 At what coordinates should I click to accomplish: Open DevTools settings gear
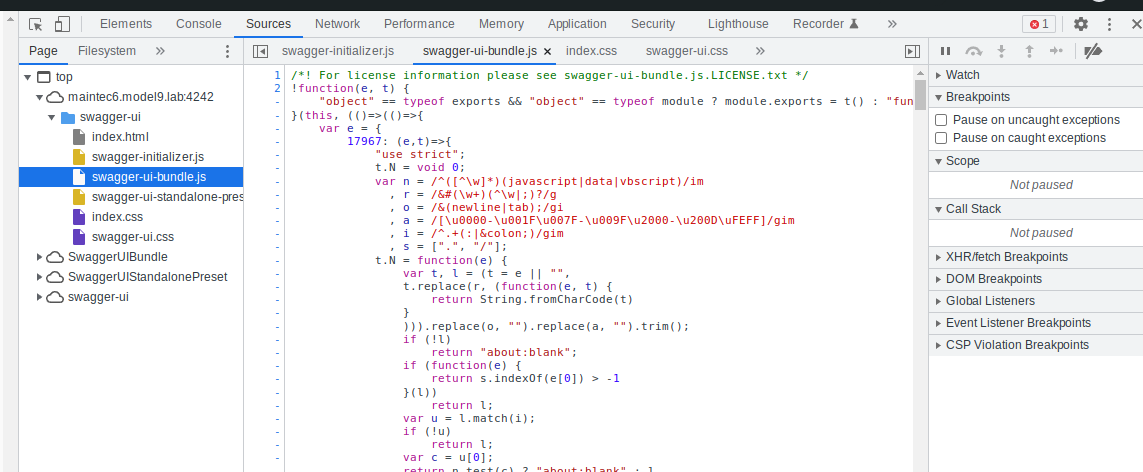tap(1081, 24)
